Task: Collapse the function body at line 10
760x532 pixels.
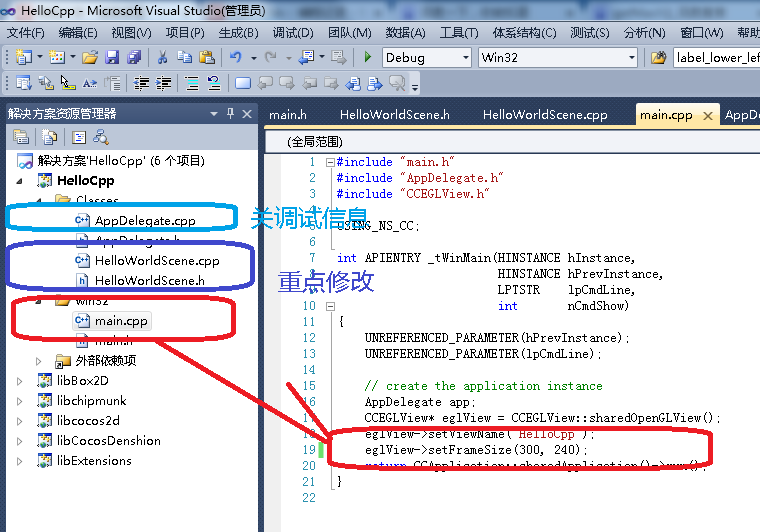Action: point(330,306)
